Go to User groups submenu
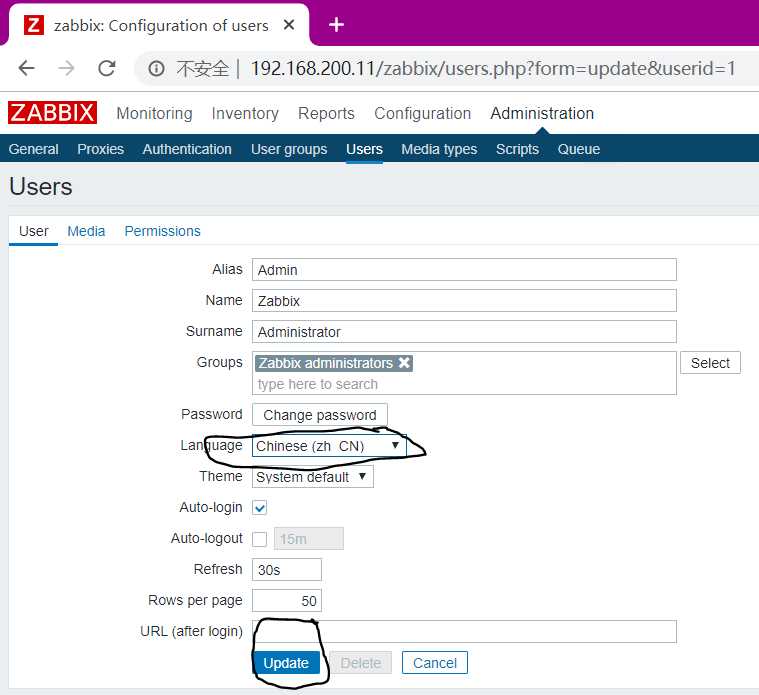The width and height of the screenshot is (759, 695). point(289,149)
